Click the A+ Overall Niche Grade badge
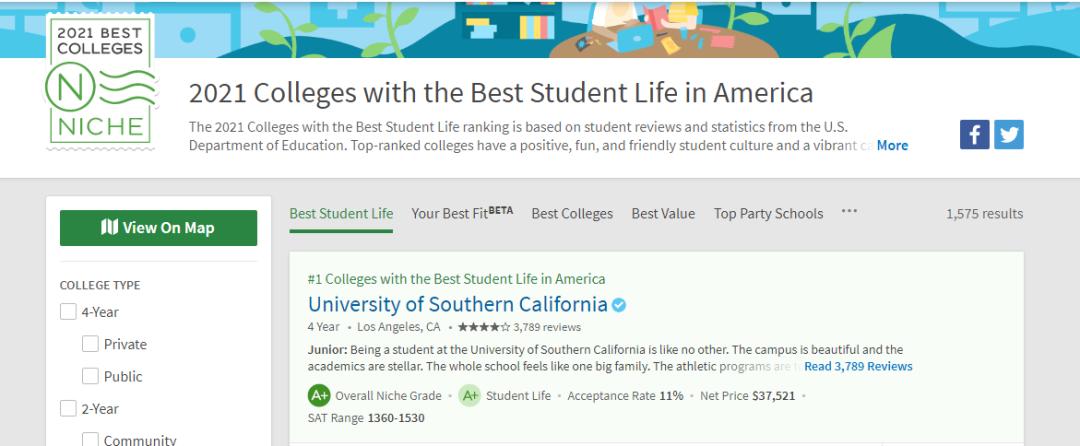 (319, 396)
